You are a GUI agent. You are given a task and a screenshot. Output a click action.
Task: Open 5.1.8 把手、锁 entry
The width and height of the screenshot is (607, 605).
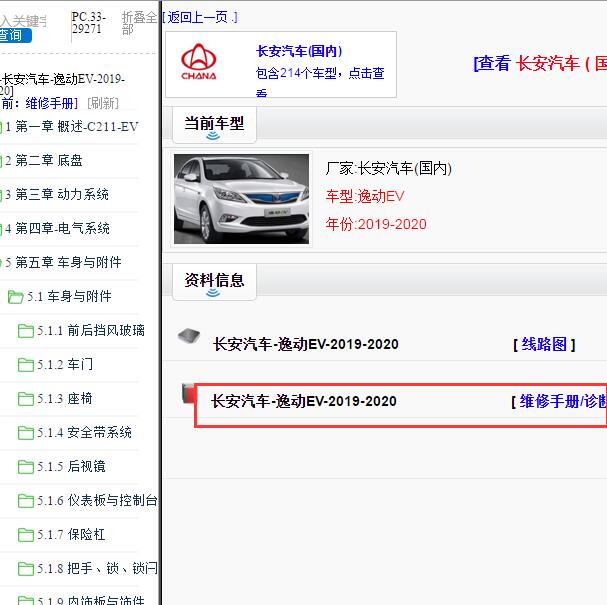(97, 569)
